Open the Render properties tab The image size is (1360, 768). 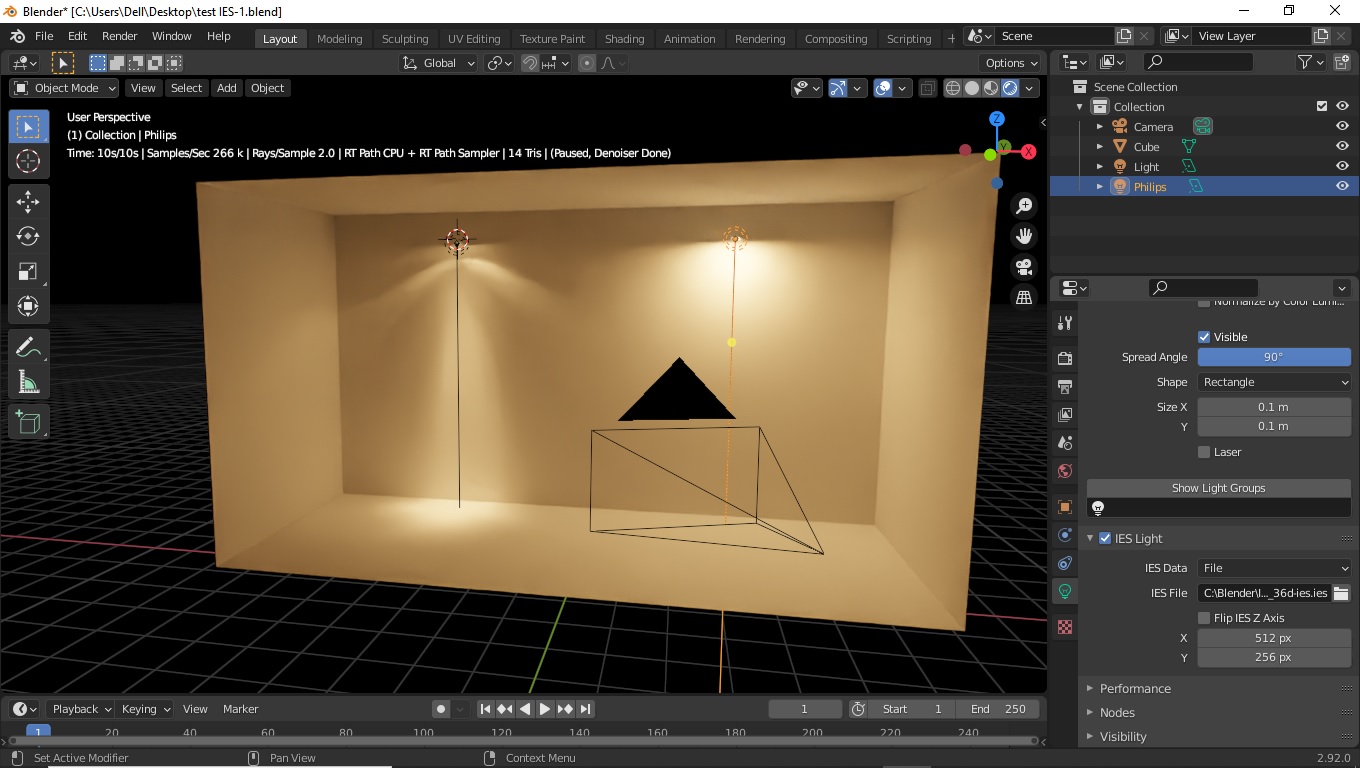(x=1065, y=359)
